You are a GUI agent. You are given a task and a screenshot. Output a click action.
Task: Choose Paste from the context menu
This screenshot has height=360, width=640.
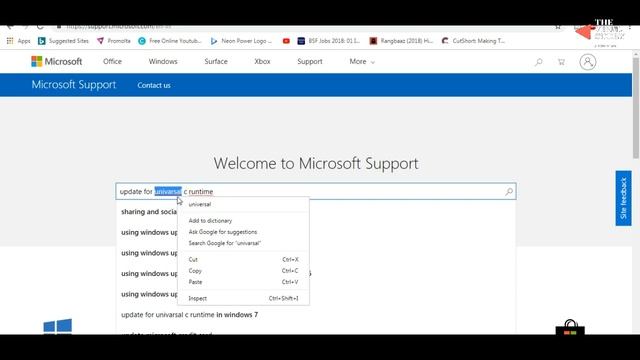point(243,282)
